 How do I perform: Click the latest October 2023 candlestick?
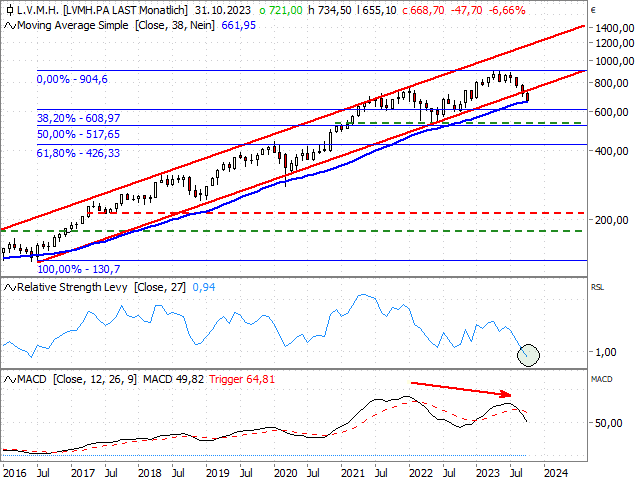click(528, 97)
